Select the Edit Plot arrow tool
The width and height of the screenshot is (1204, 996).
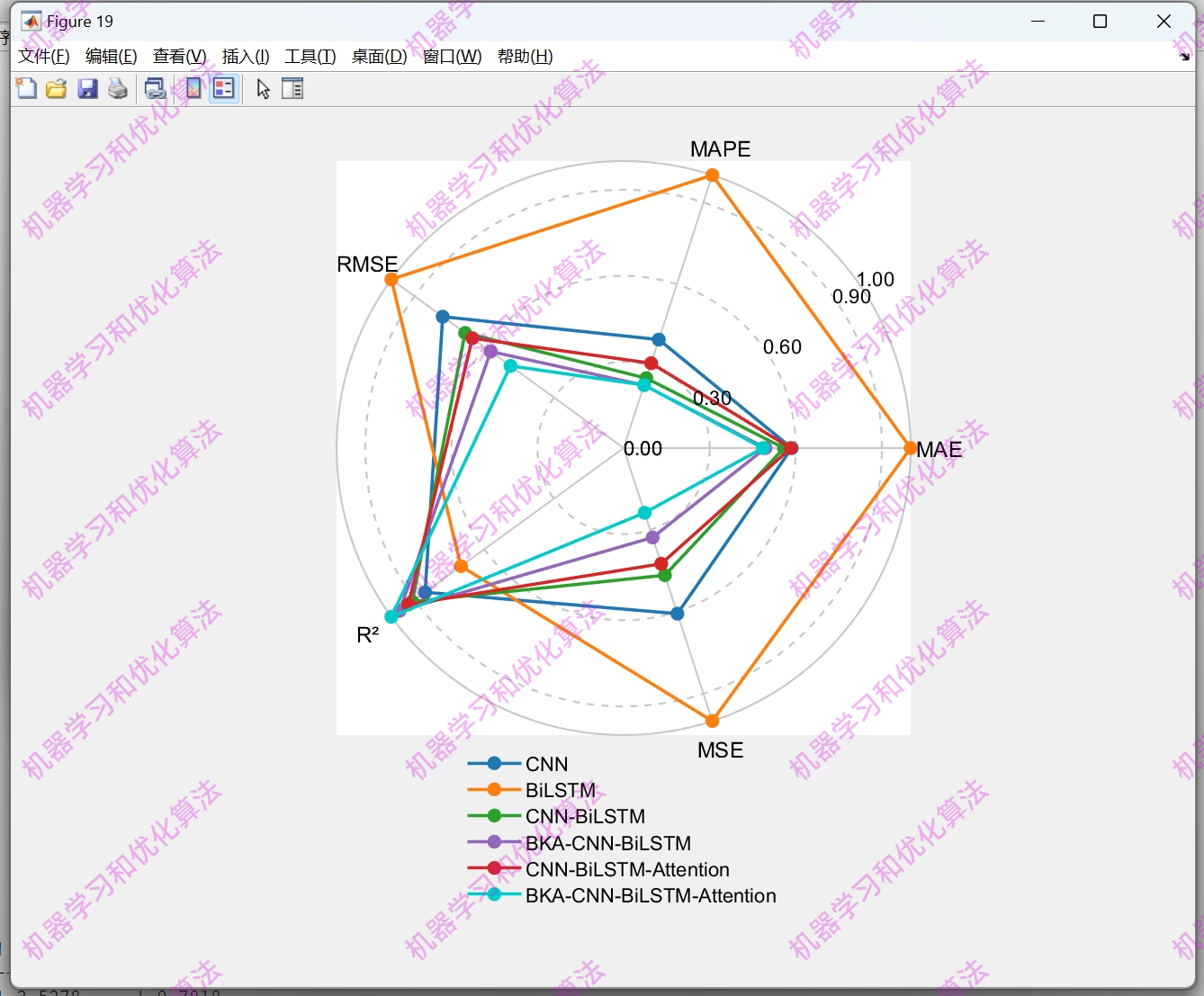pyautogui.click(x=263, y=88)
